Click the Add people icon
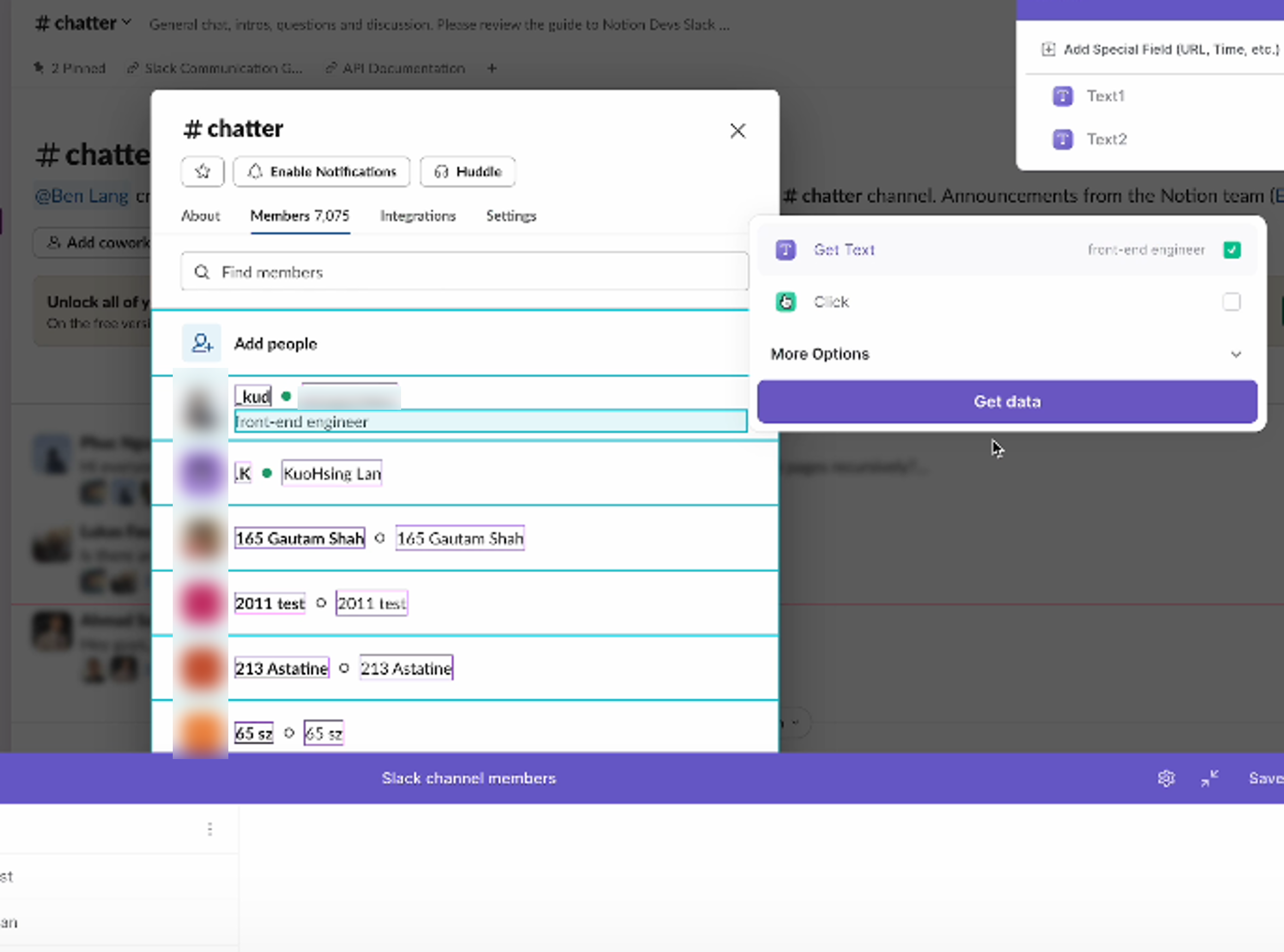 pyautogui.click(x=202, y=343)
